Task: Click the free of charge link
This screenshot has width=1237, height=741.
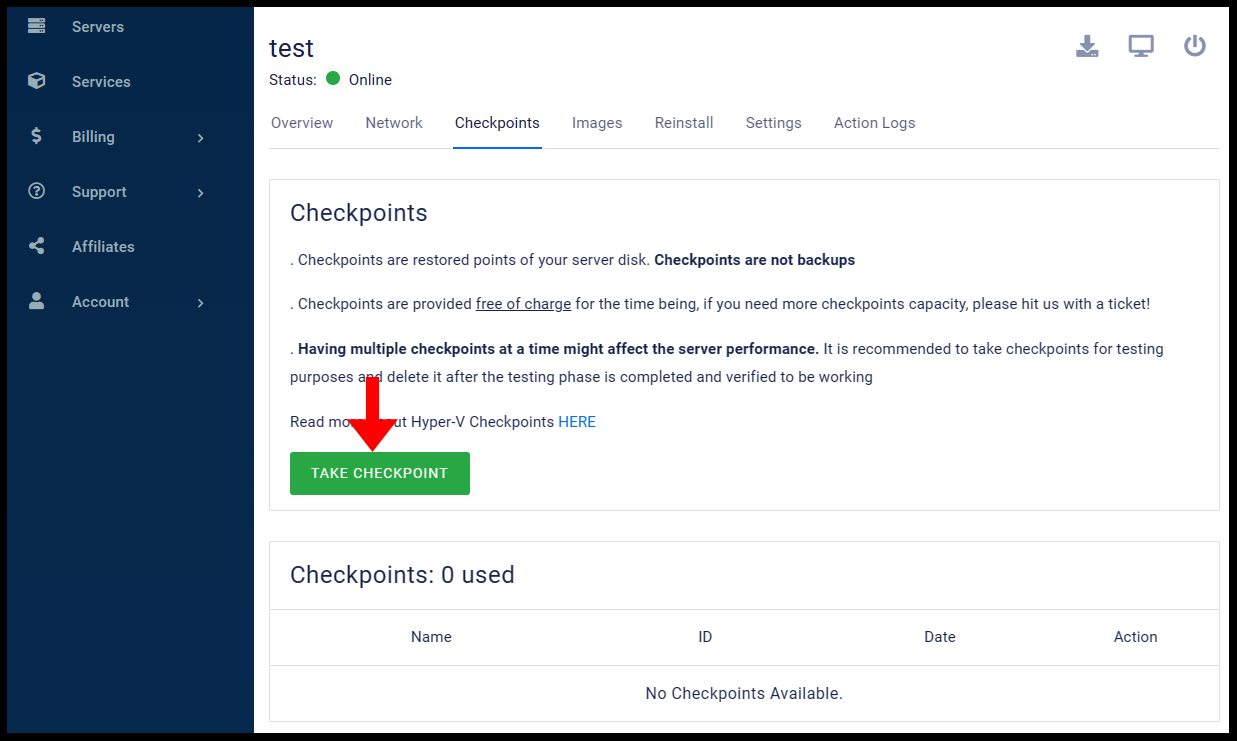Action: click(x=523, y=303)
